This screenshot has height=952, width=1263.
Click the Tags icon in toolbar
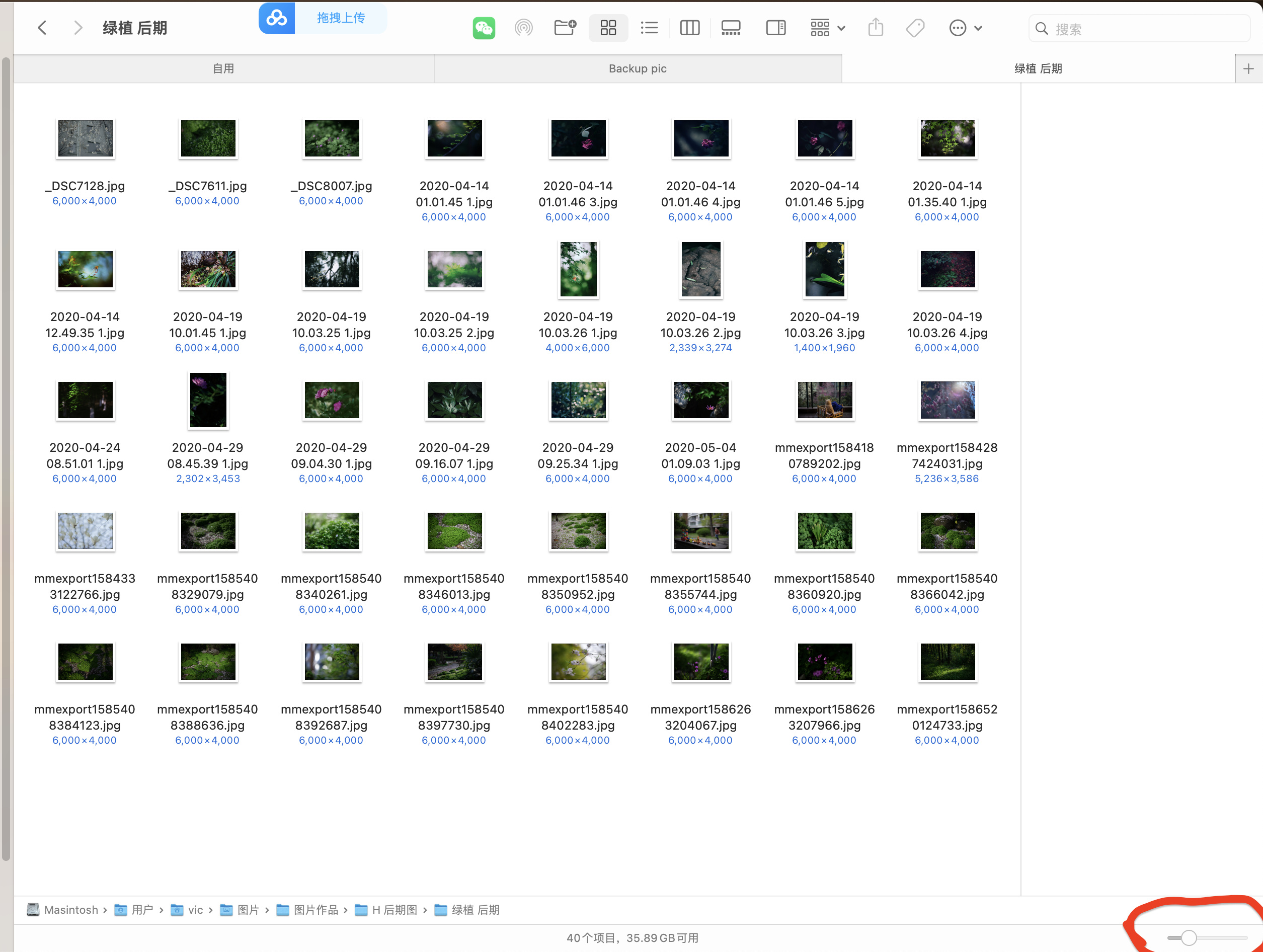pos(915,28)
